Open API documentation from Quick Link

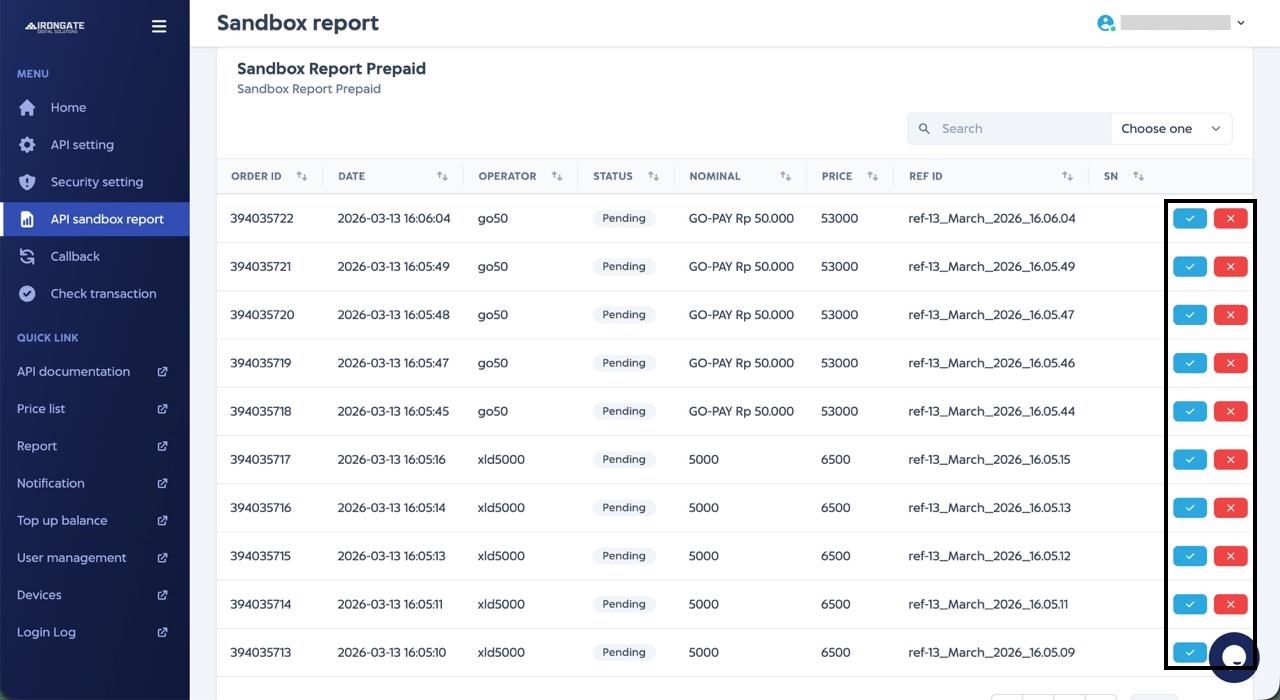click(72, 371)
